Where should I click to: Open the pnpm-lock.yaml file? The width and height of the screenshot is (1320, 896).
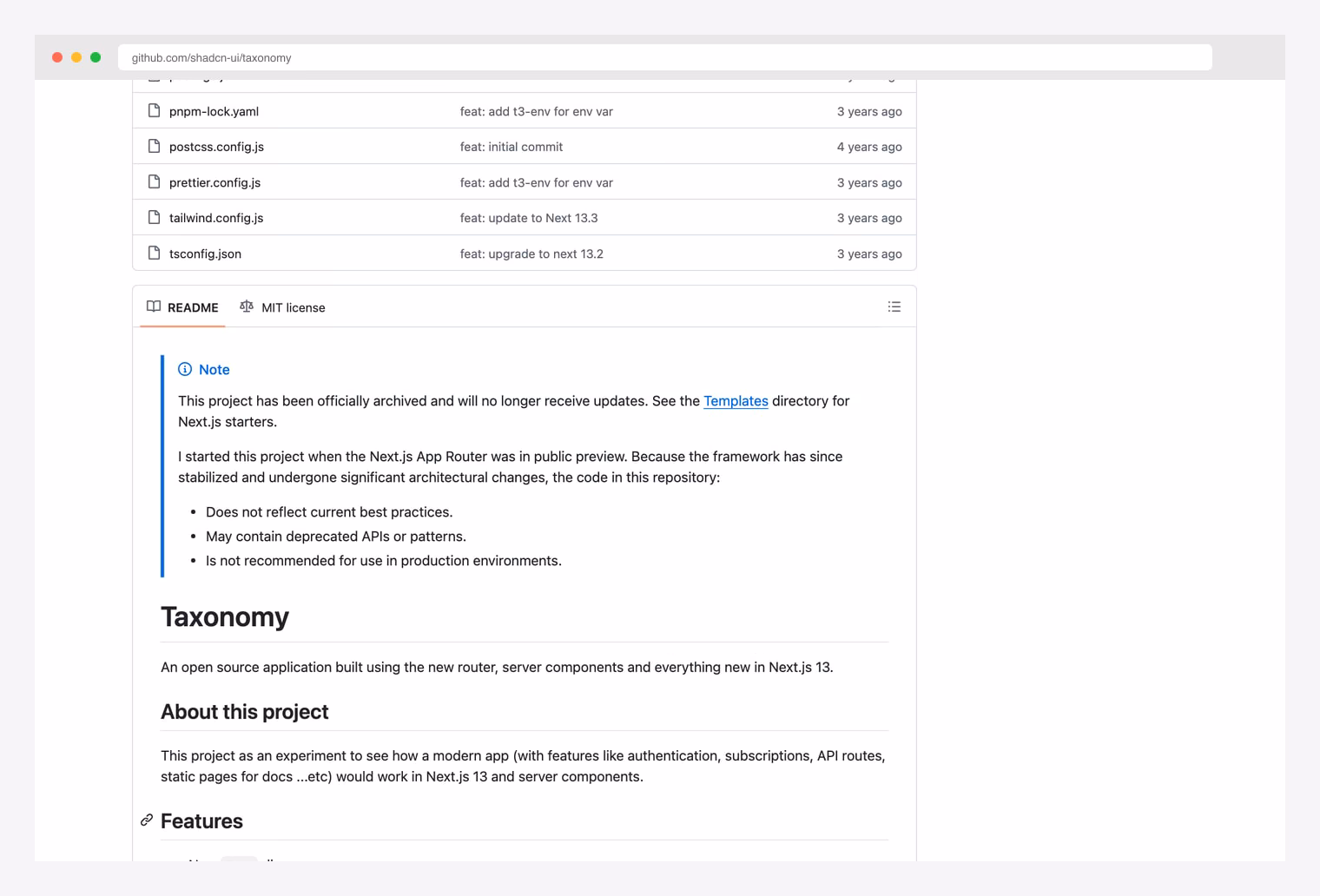pos(214,111)
